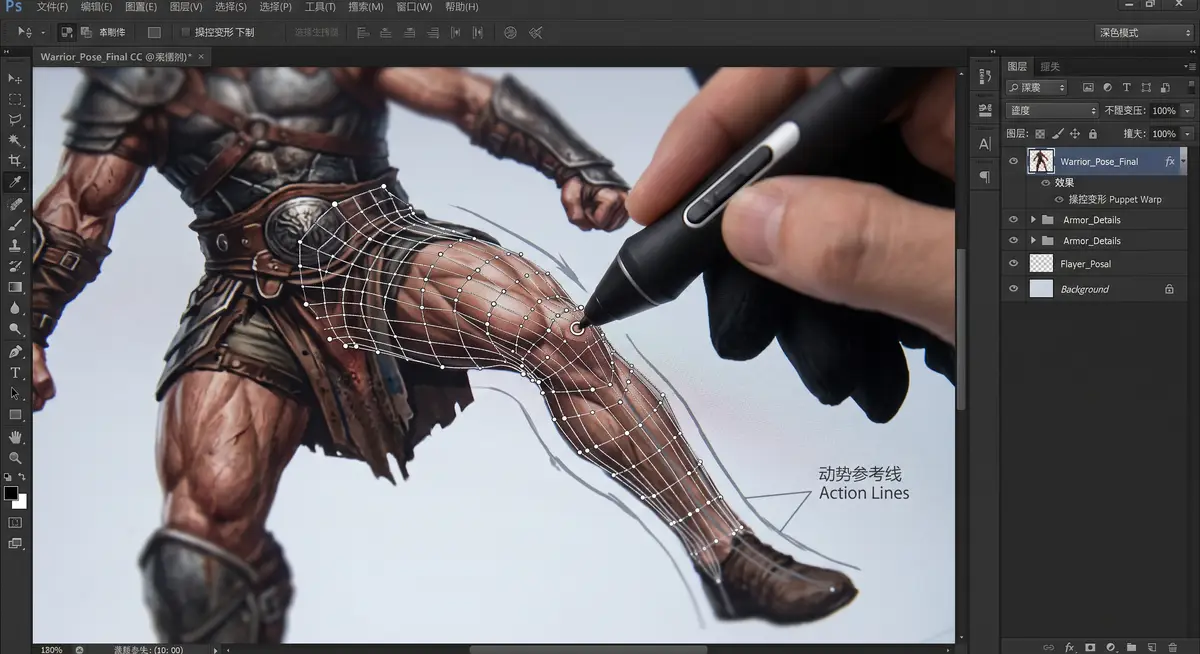Select the Crop tool in the toolbox

15,161
